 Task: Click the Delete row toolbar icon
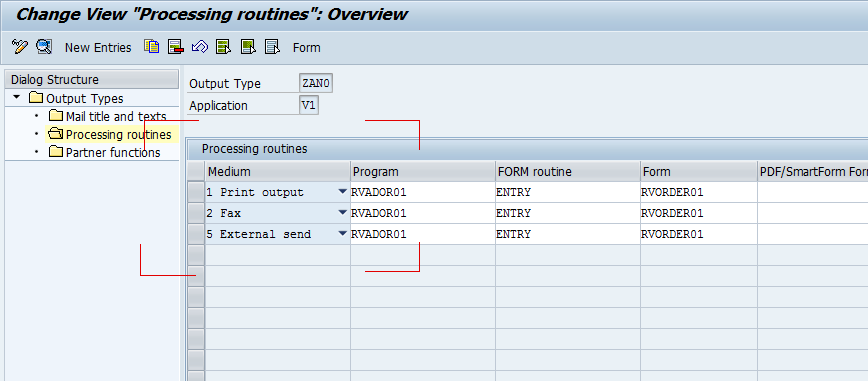coord(175,47)
